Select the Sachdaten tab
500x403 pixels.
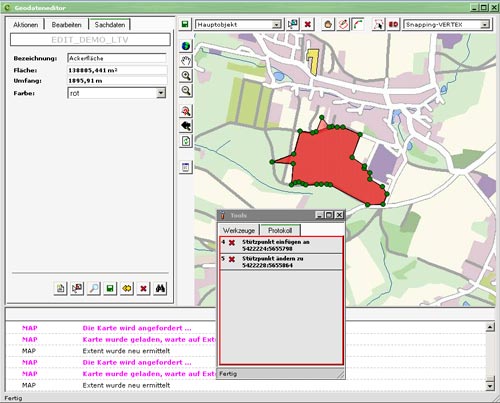pos(110,25)
